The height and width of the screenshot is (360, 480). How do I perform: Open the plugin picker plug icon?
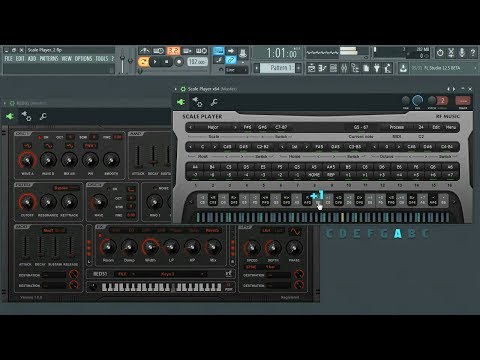377,68
